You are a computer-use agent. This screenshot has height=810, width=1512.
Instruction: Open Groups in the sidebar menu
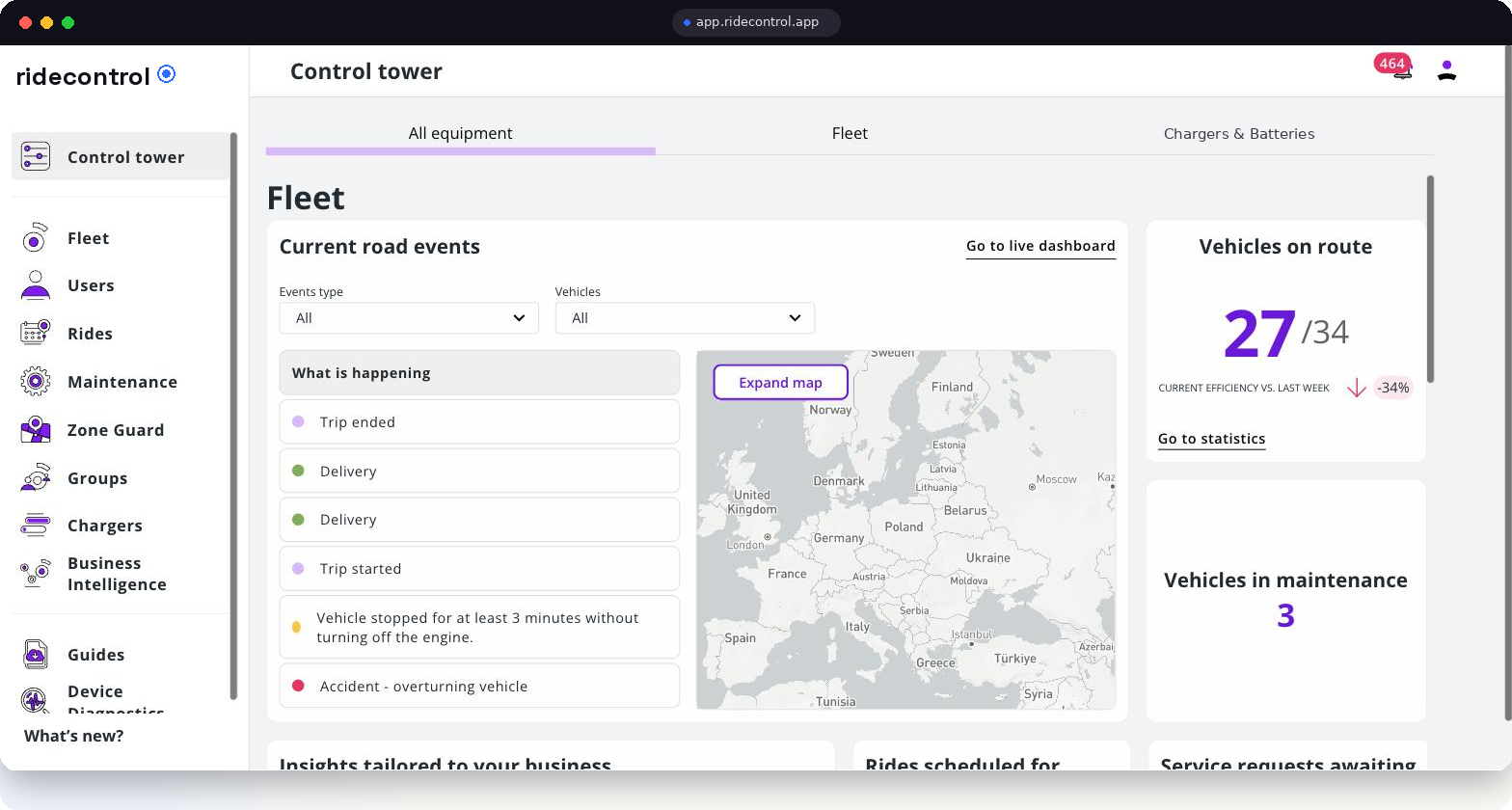point(97,478)
